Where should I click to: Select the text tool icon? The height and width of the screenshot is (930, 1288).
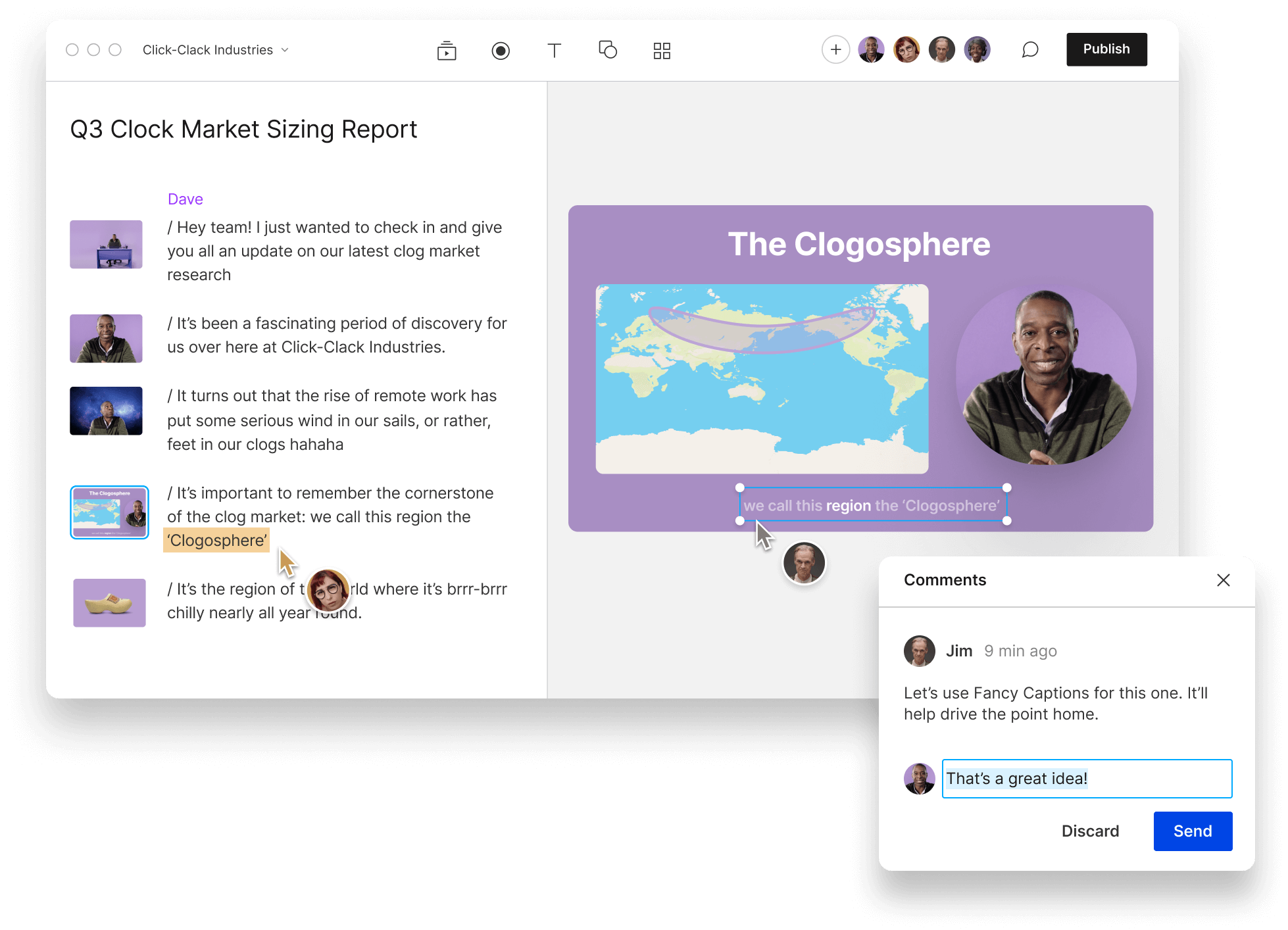click(555, 49)
